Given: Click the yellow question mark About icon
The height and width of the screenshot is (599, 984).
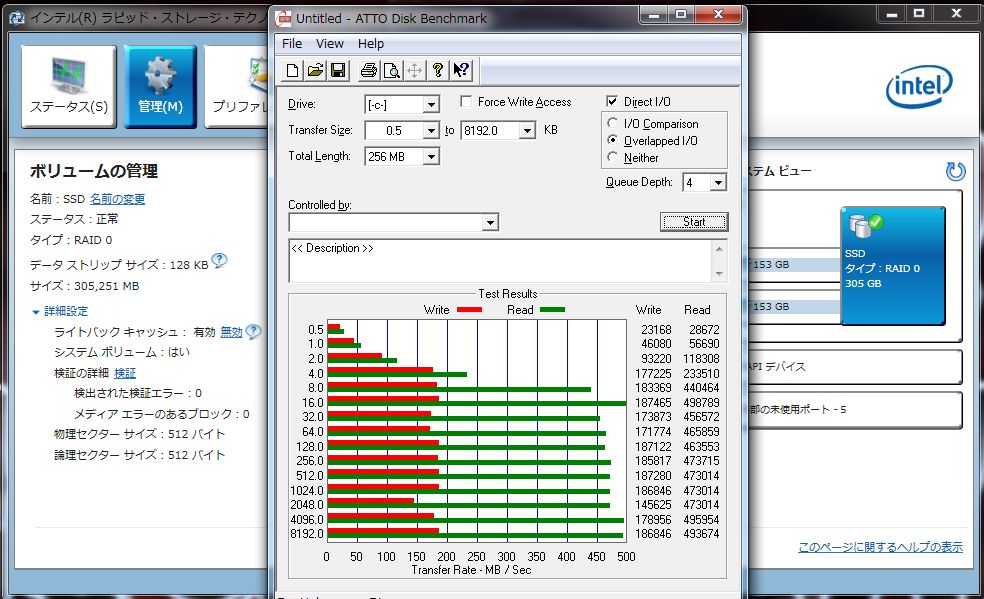Looking at the screenshot, I should pyautogui.click(x=437, y=70).
